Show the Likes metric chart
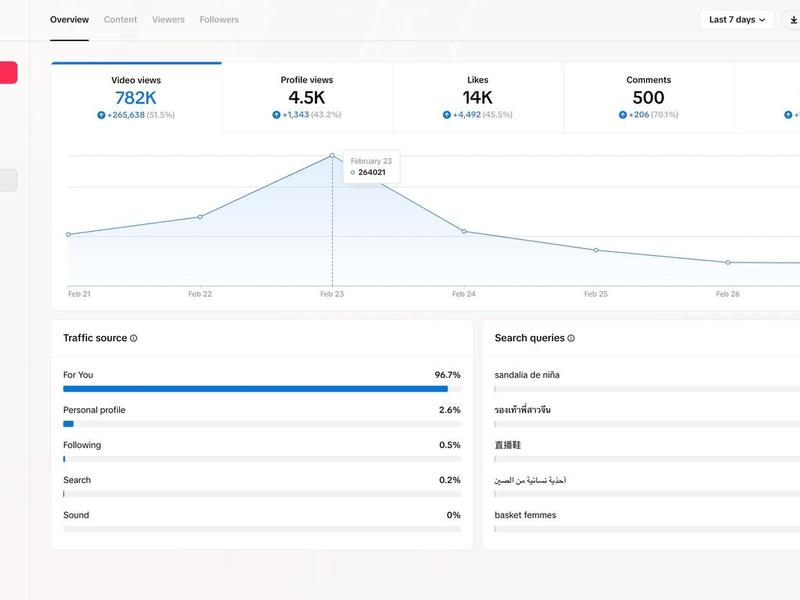800x600 pixels. (478, 98)
